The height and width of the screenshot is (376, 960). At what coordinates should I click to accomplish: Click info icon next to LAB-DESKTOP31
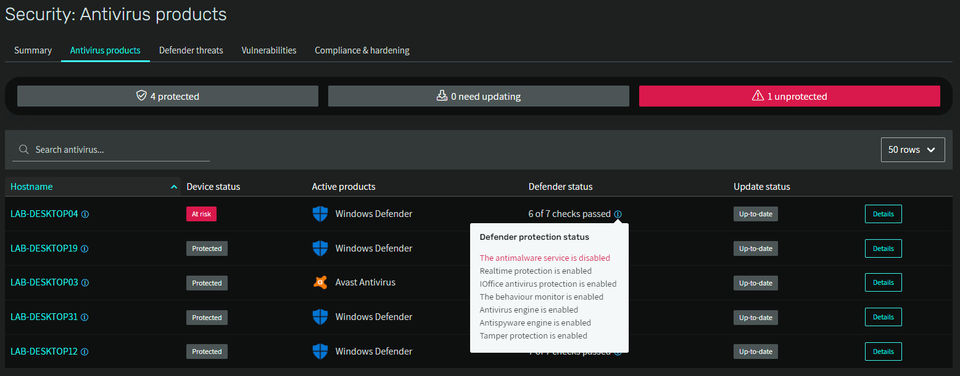(85, 317)
